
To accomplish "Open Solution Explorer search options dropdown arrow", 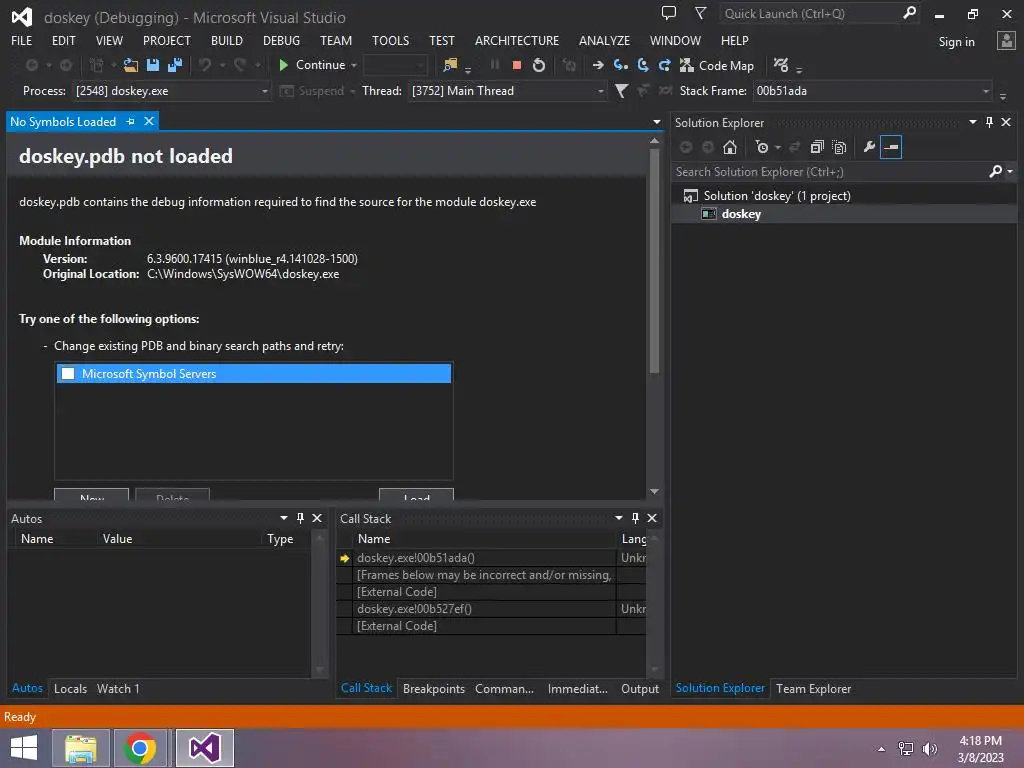I will click(x=1010, y=171).
